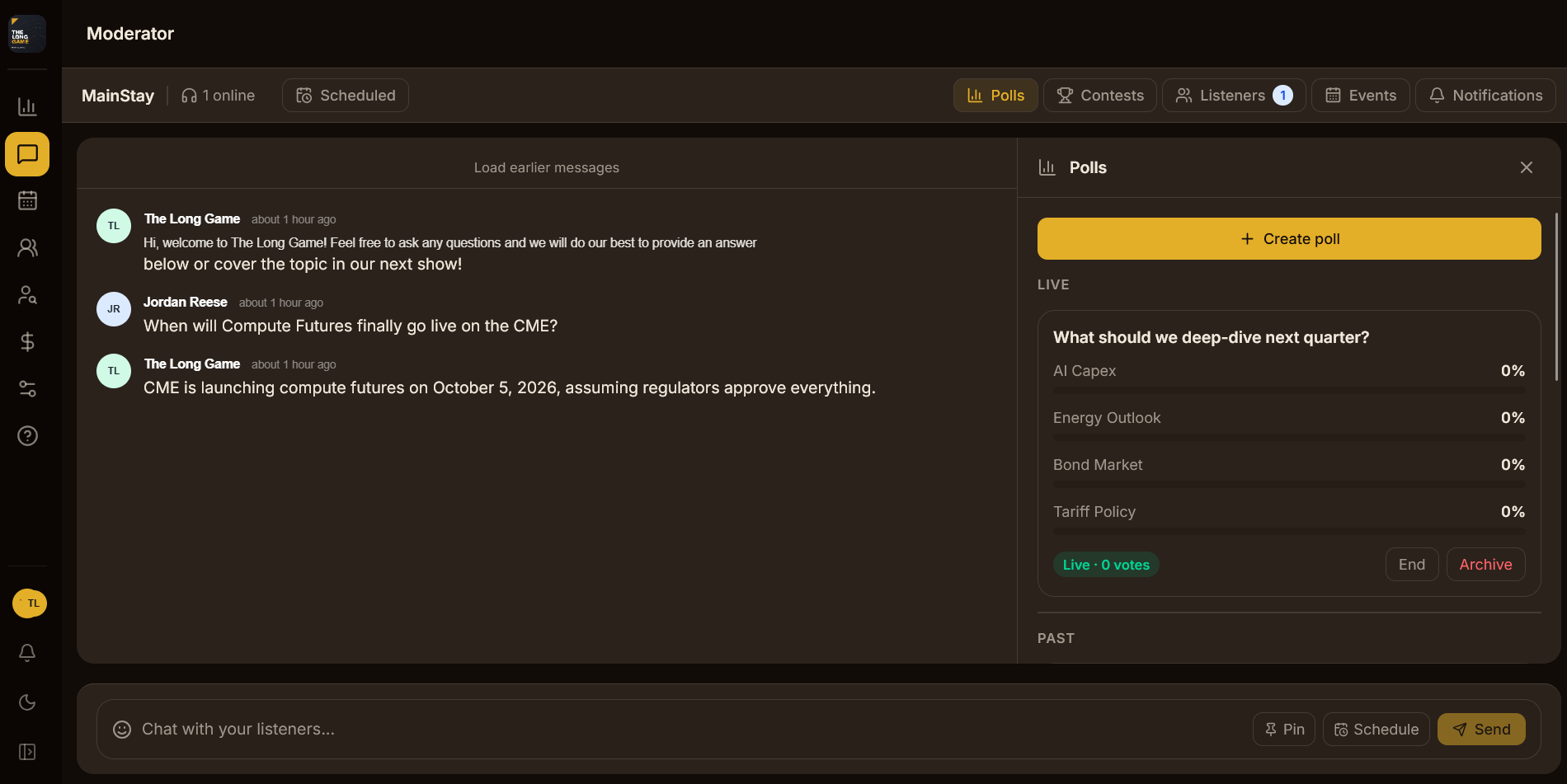Click the 1 online listener indicator
This screenshot has width=1567, height=784.
coord(219,96)
